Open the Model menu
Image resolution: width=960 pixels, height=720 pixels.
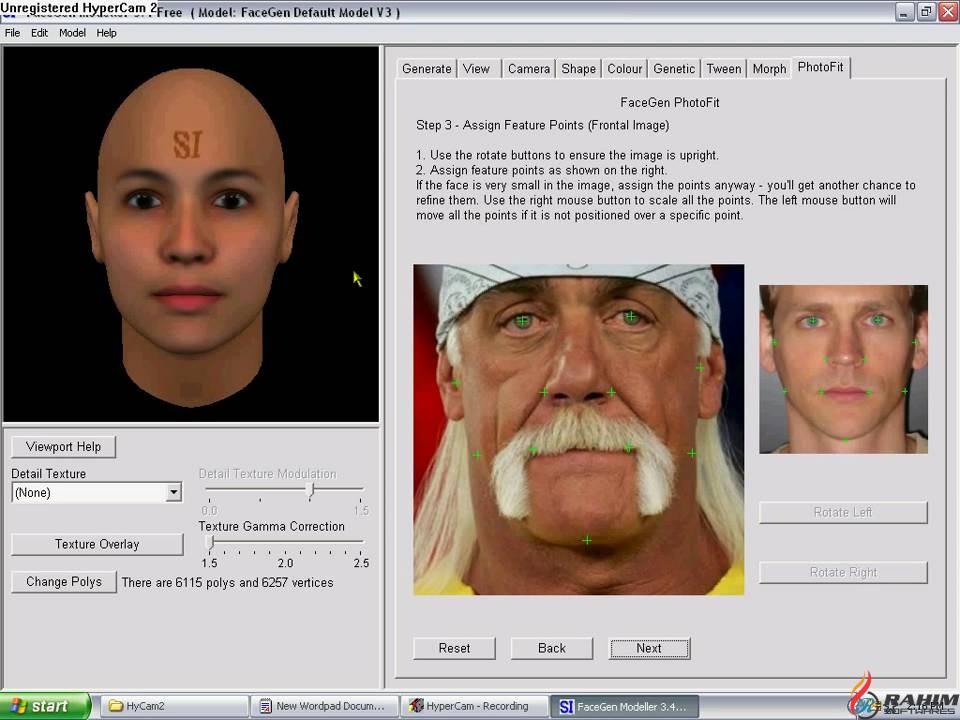(x=72, y=33)
